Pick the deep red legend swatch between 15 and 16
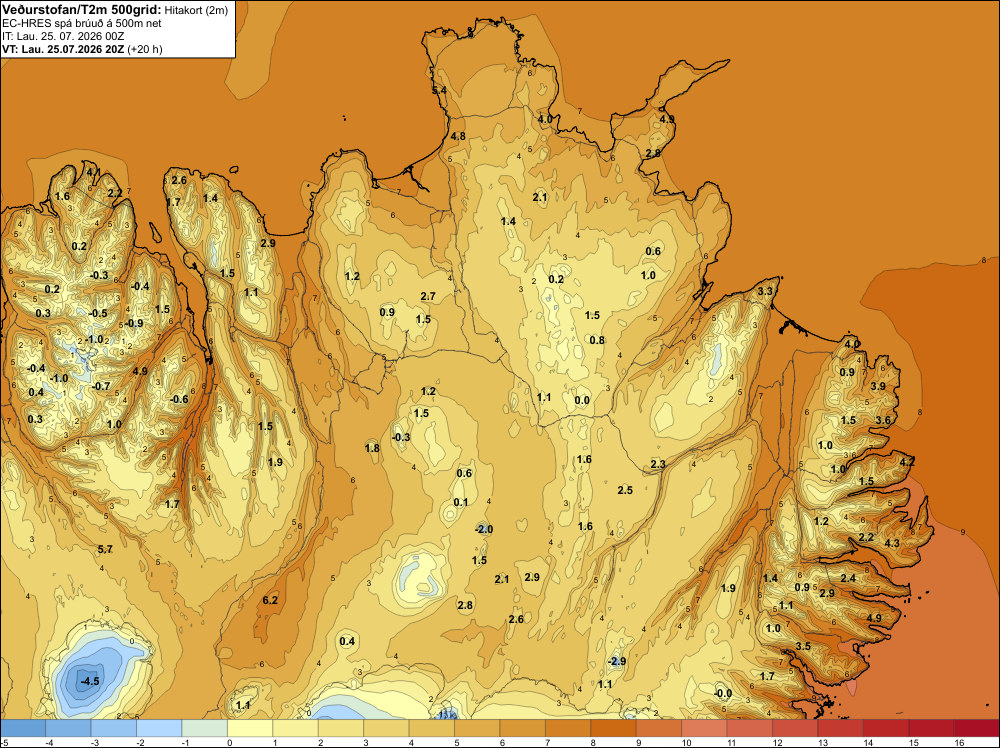Screen dimensions: 1000x748 point(931,728)
